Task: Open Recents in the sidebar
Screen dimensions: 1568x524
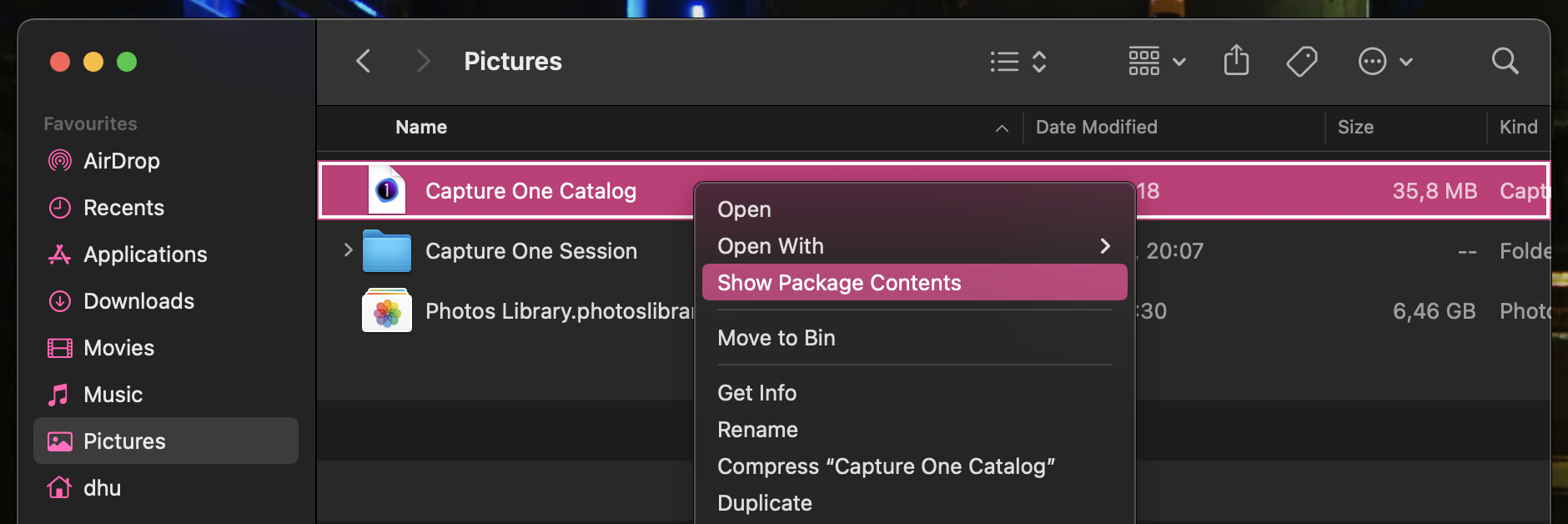Action: 123,208
